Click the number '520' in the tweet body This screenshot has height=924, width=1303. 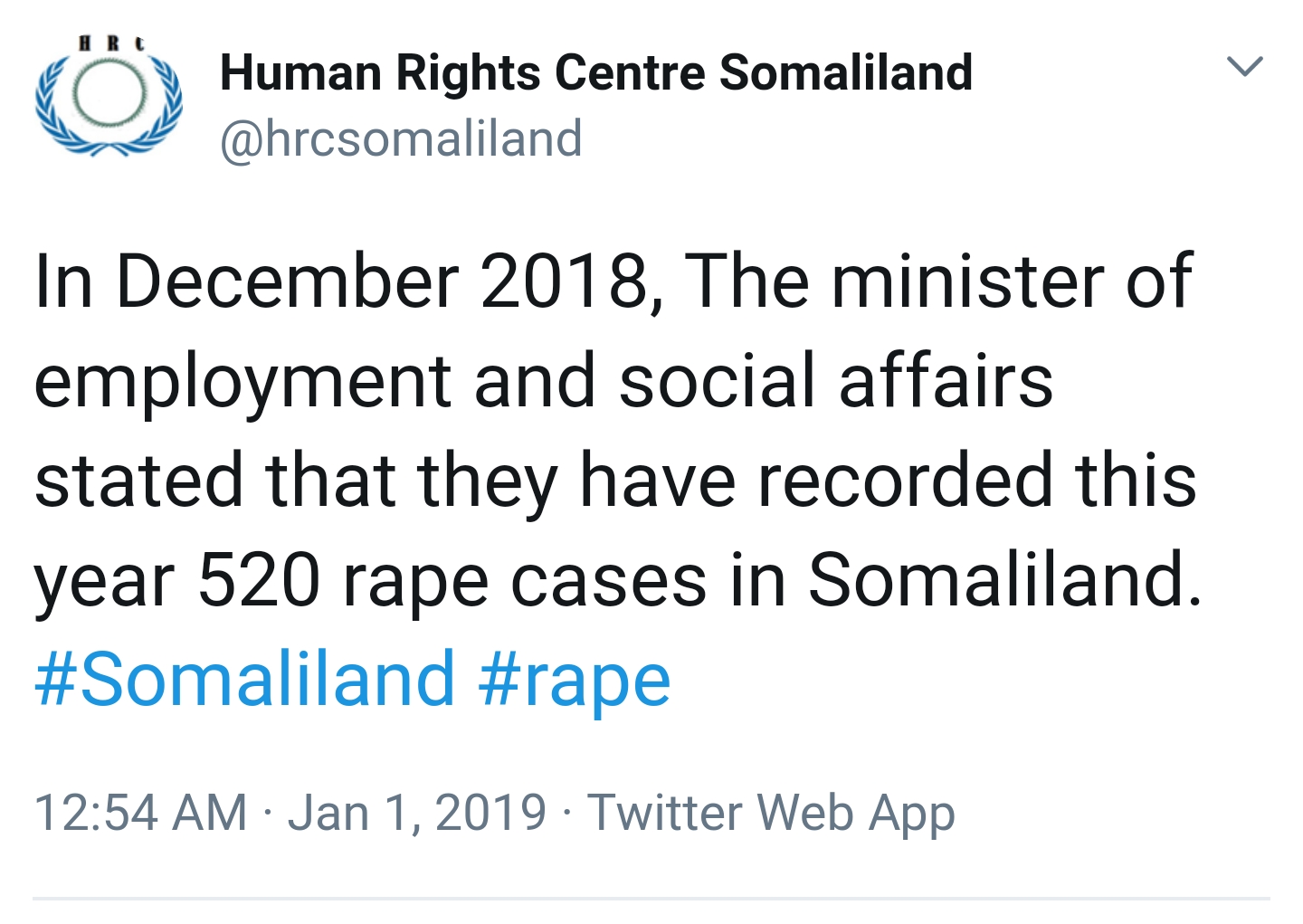[259, 580]
